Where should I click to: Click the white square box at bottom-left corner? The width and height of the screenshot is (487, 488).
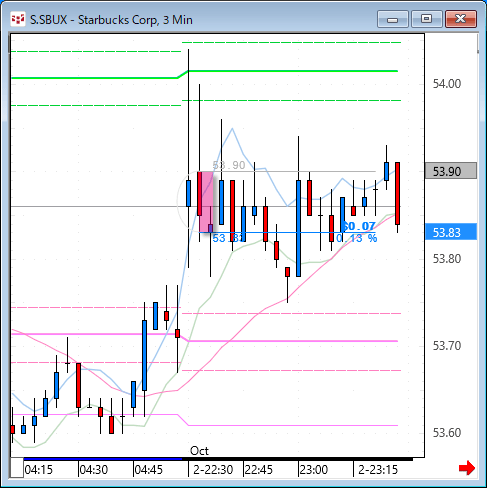pyautogui.click(x=17, y=468)
